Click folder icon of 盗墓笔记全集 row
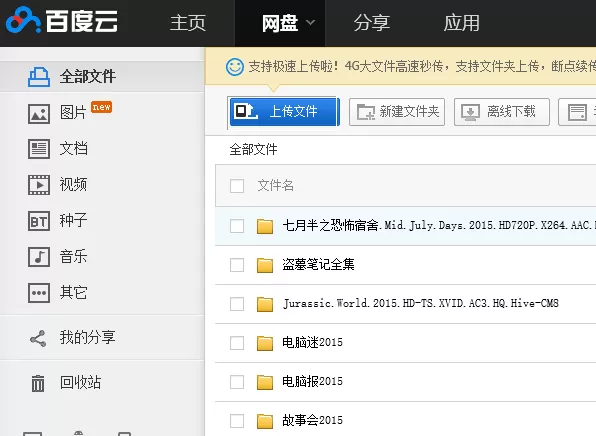Image resolution: width=596 pixels, height=436 pixels. (265, 265)
